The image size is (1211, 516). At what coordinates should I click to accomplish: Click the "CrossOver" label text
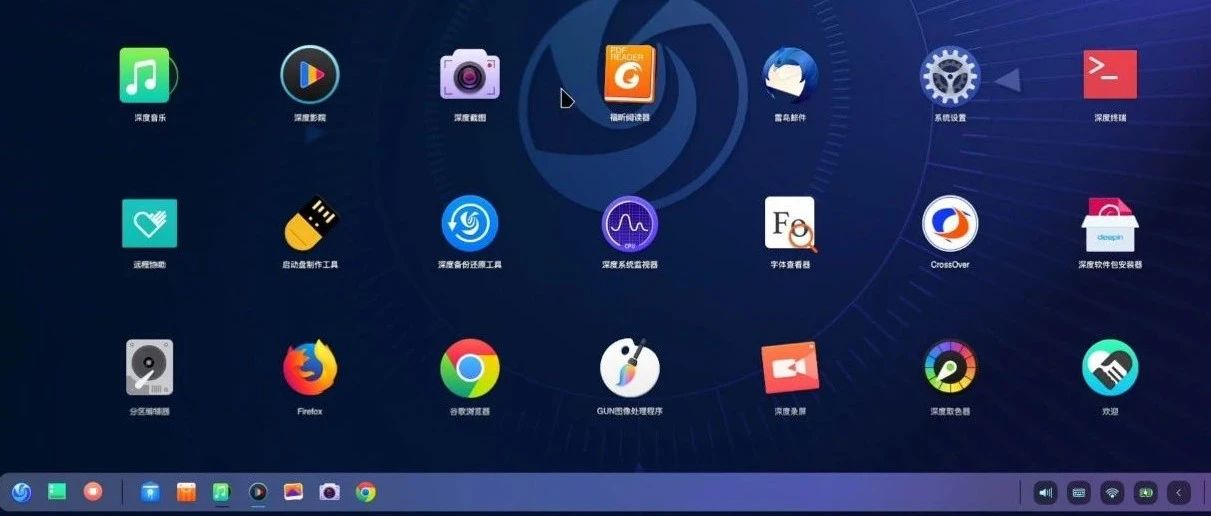(x=950, y=265)
